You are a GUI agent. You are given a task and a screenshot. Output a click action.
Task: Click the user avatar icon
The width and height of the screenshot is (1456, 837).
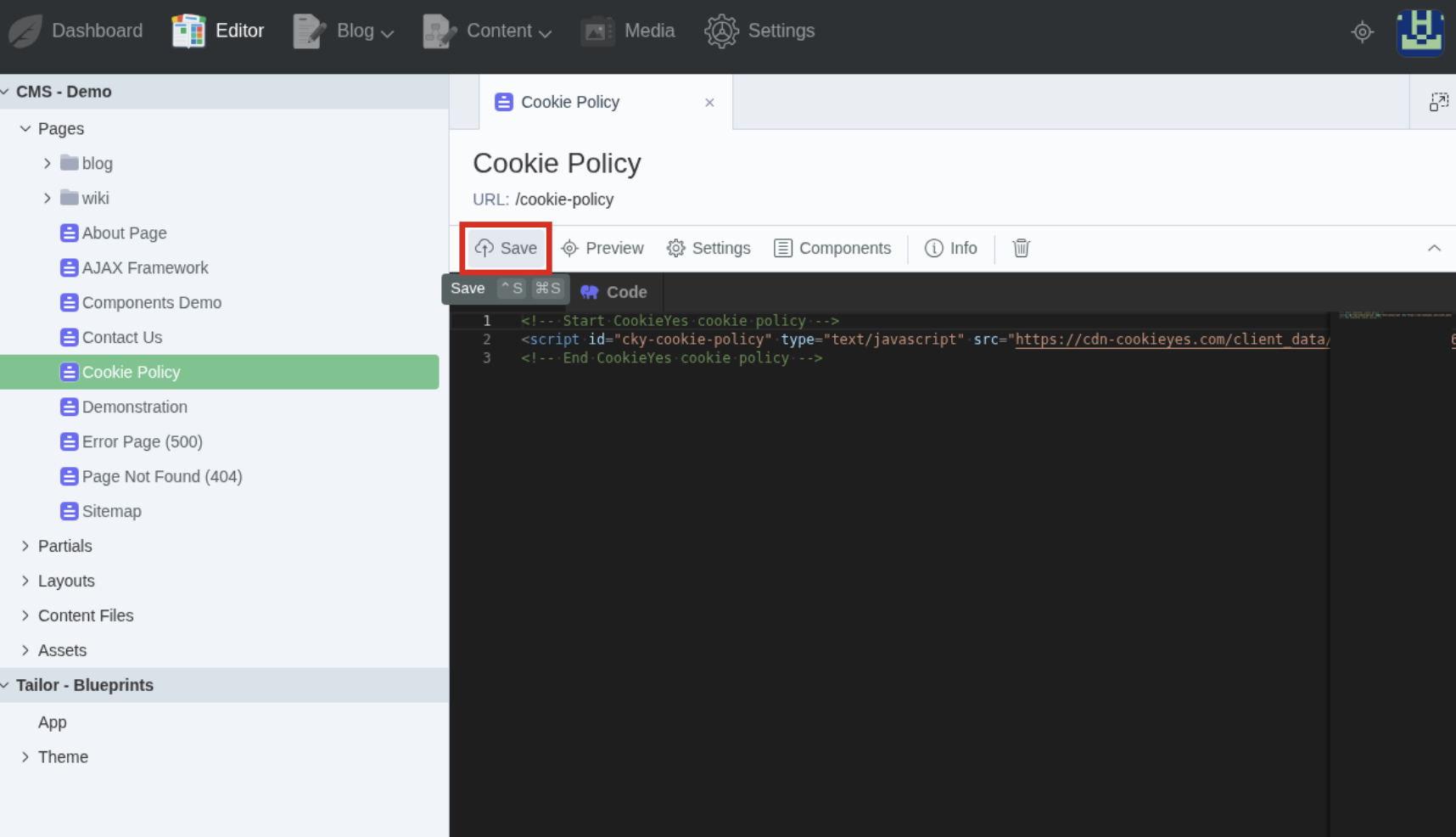[x=1420, y=32]
